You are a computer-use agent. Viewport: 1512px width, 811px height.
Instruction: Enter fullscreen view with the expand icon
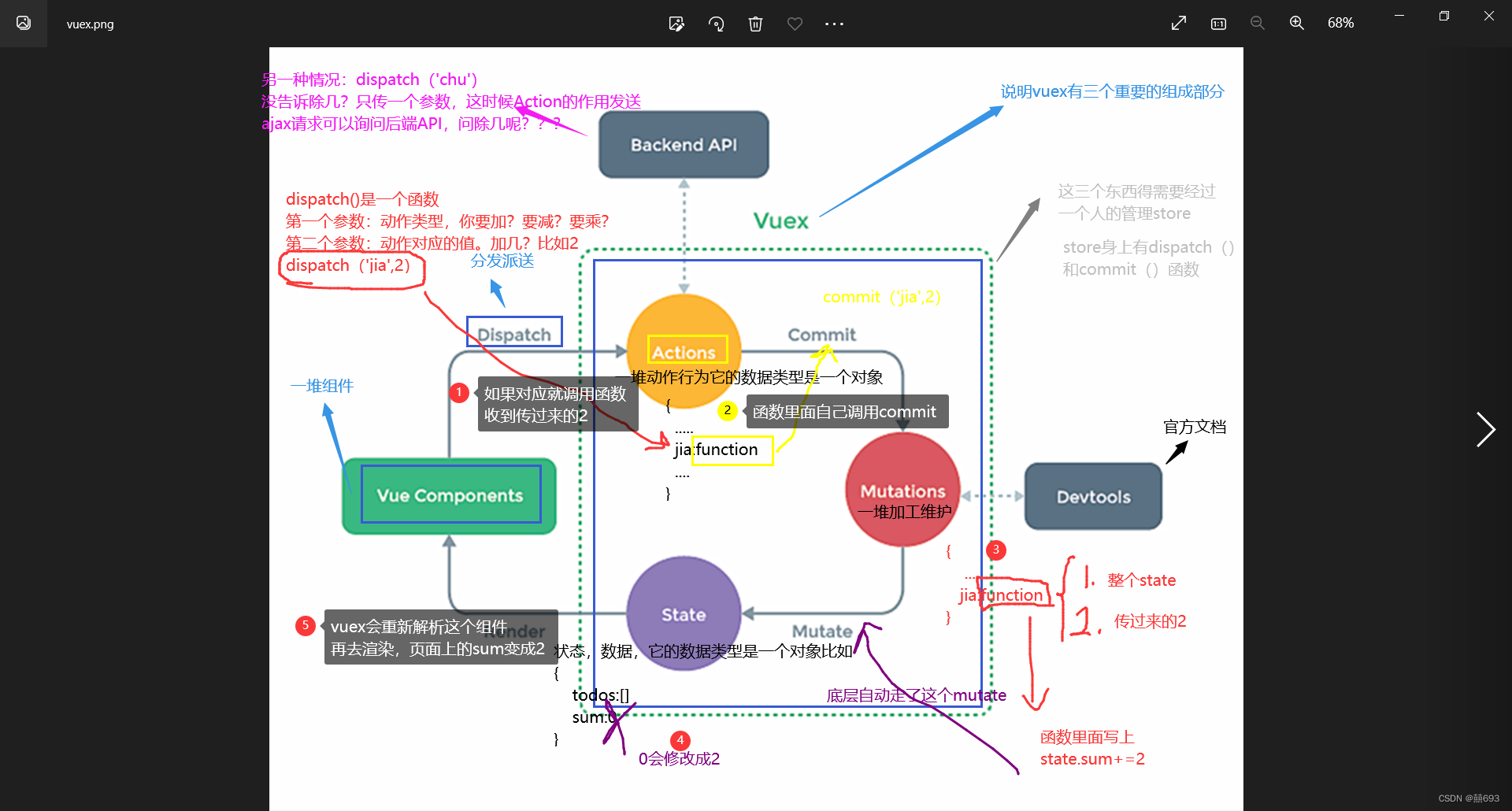1178,23
